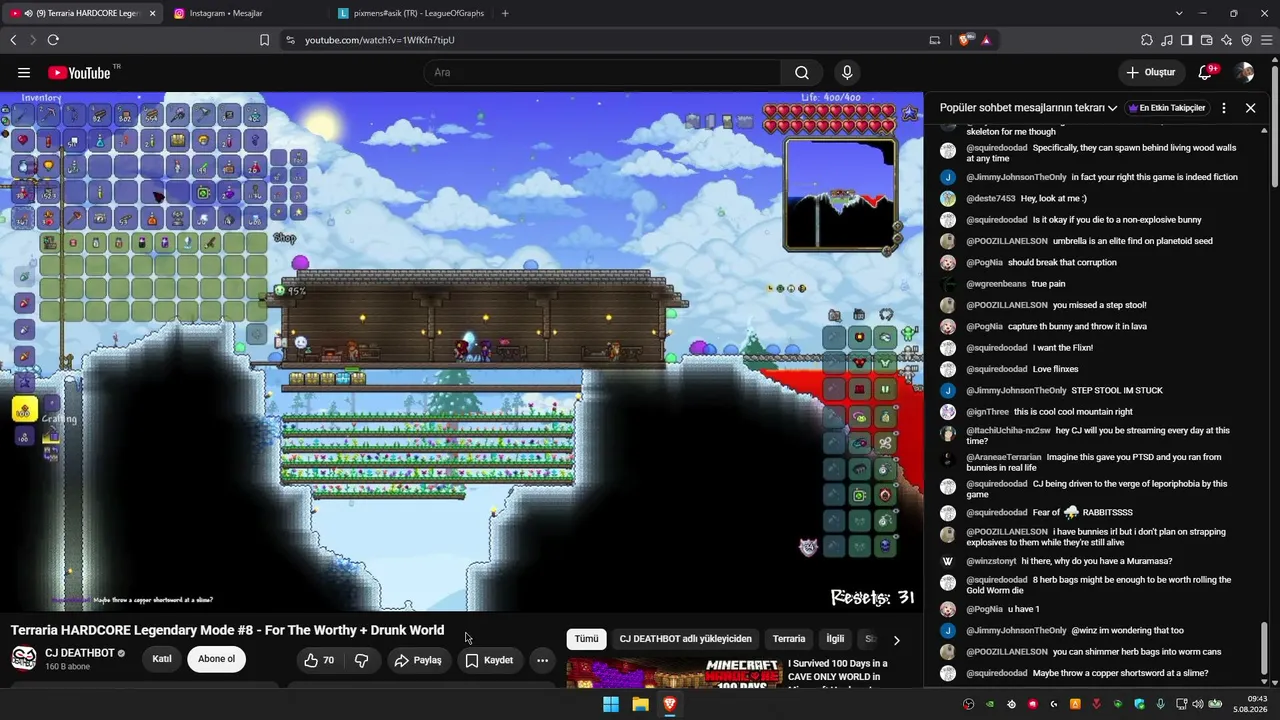Click chat message "u have 1"

[x=1024, y=609]
